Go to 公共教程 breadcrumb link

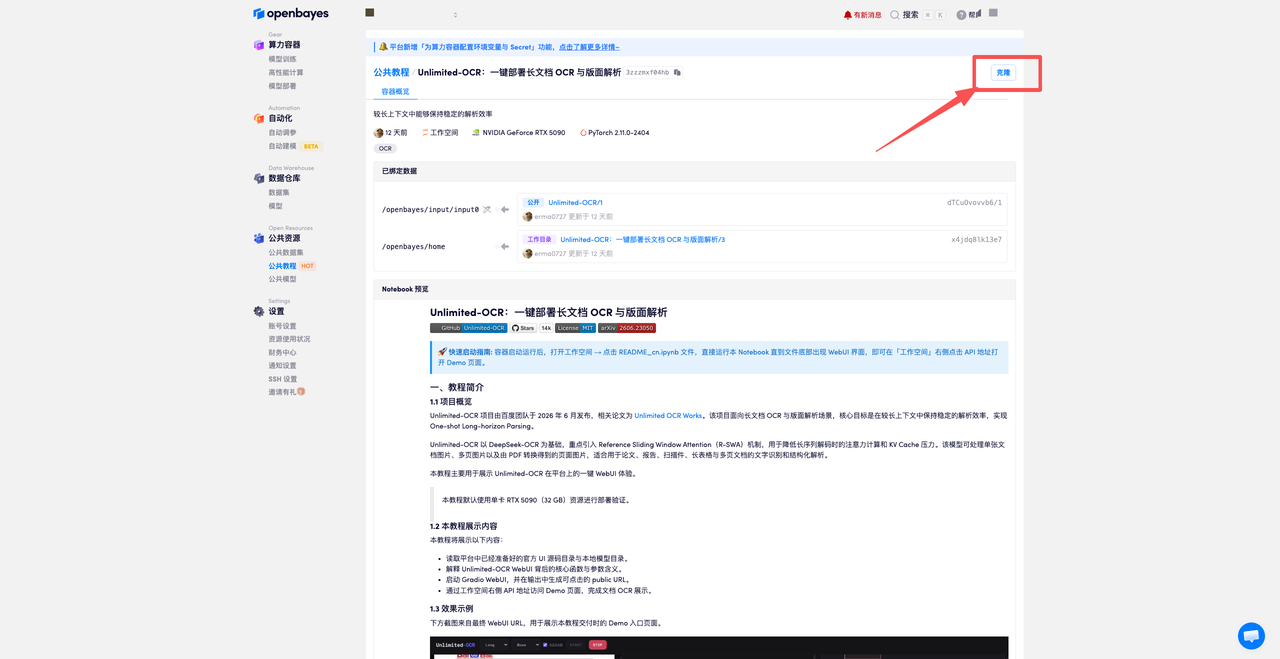tap(391, 73)
